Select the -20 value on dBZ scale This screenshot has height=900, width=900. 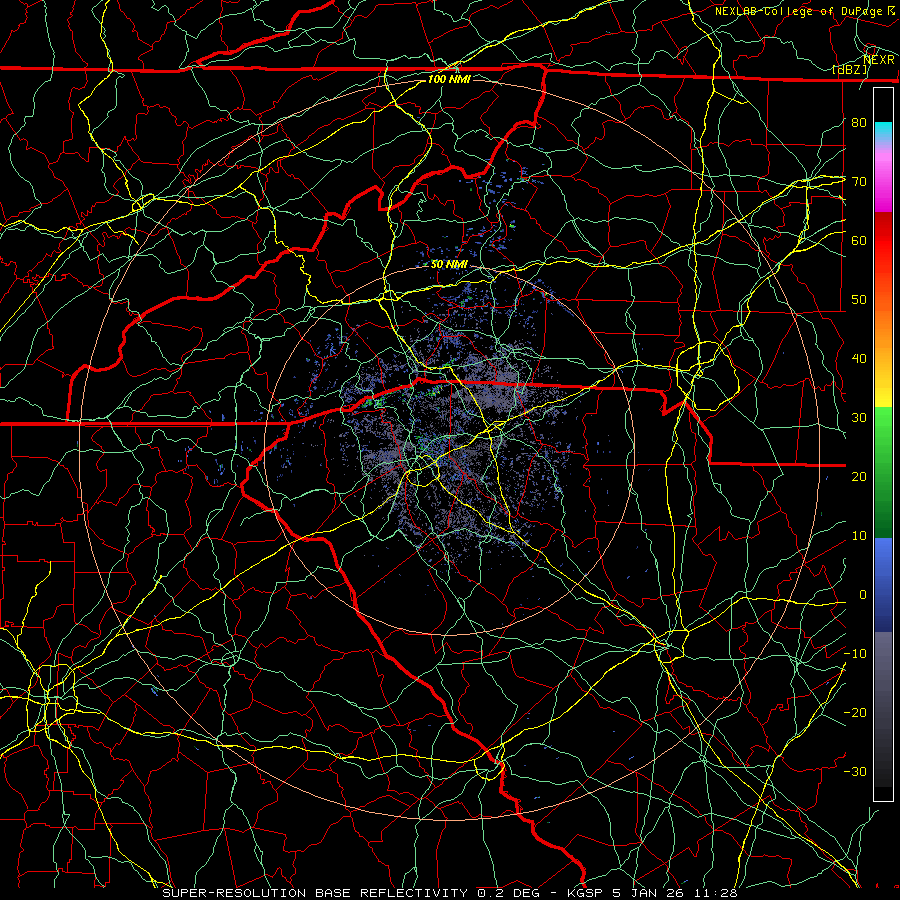(855, 713)
